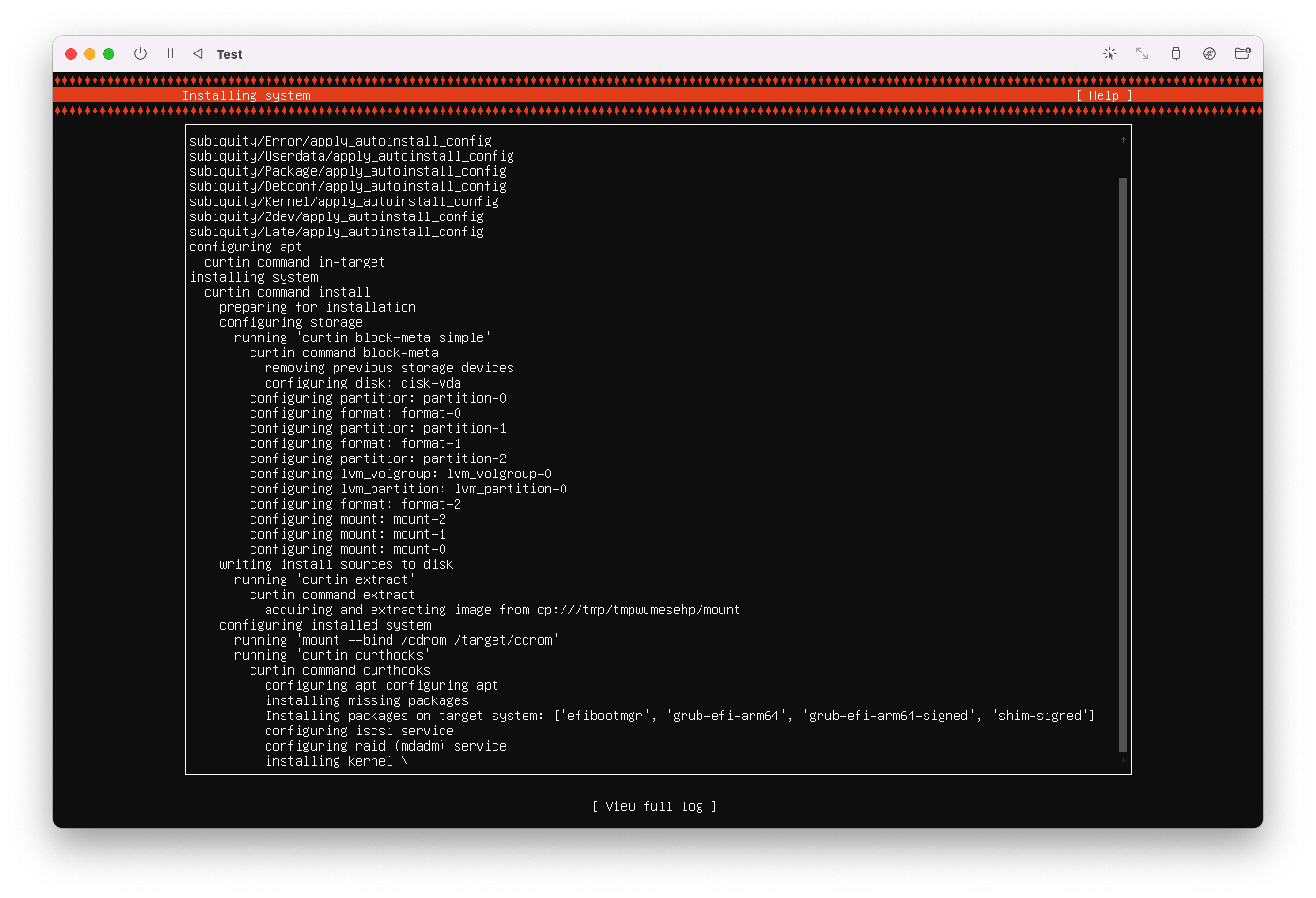Open the CD drive image icon
This screenshot has height=898, width=1316.
1209,54
